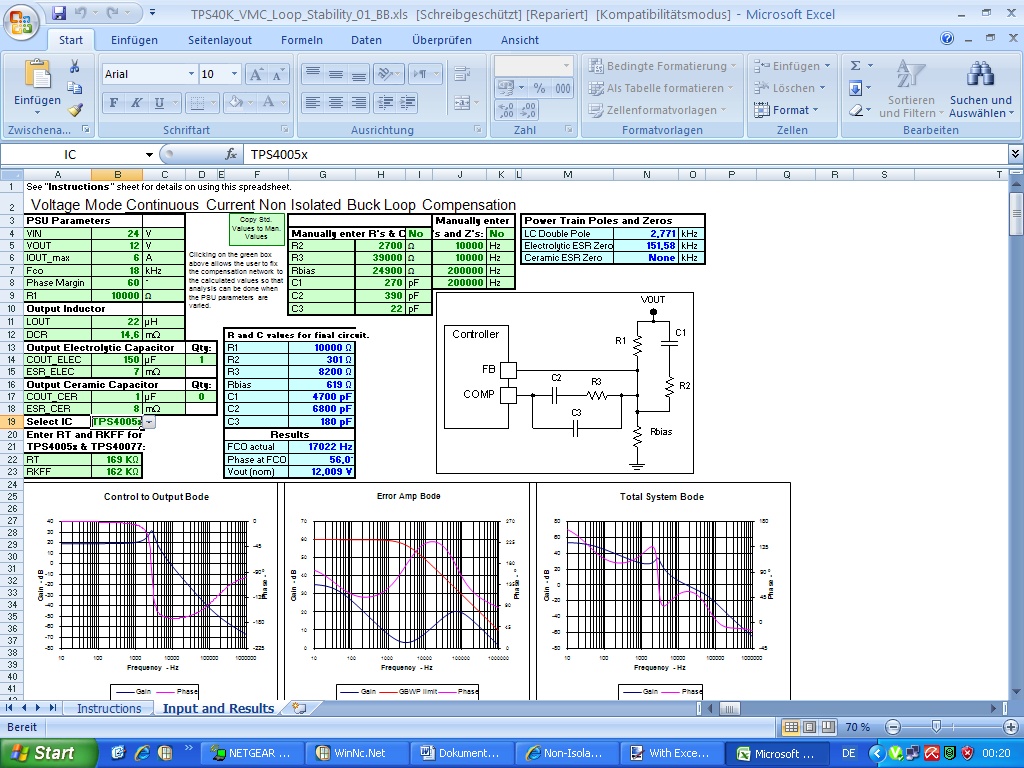The width and height of the screenshot is (1024, 768).
Task: Click the wrap text icon
Action: pos(462,74)
